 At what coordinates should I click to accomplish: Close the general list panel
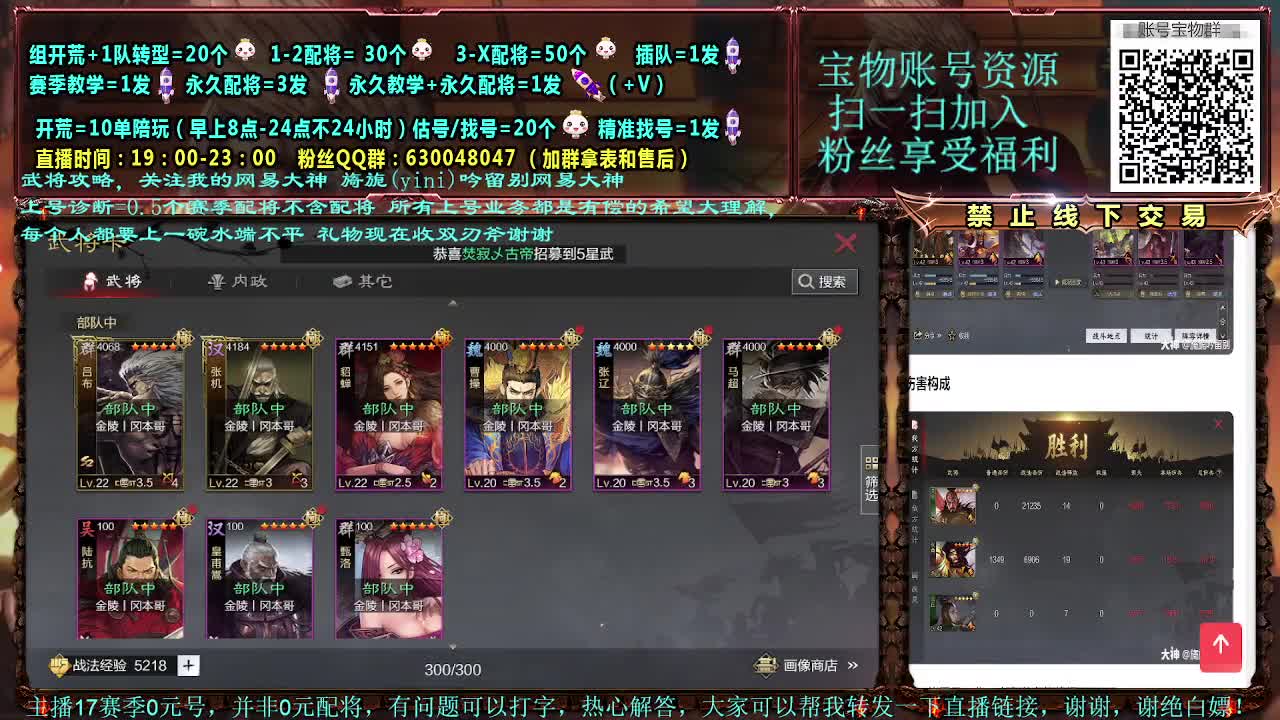[x=845, y=243]
